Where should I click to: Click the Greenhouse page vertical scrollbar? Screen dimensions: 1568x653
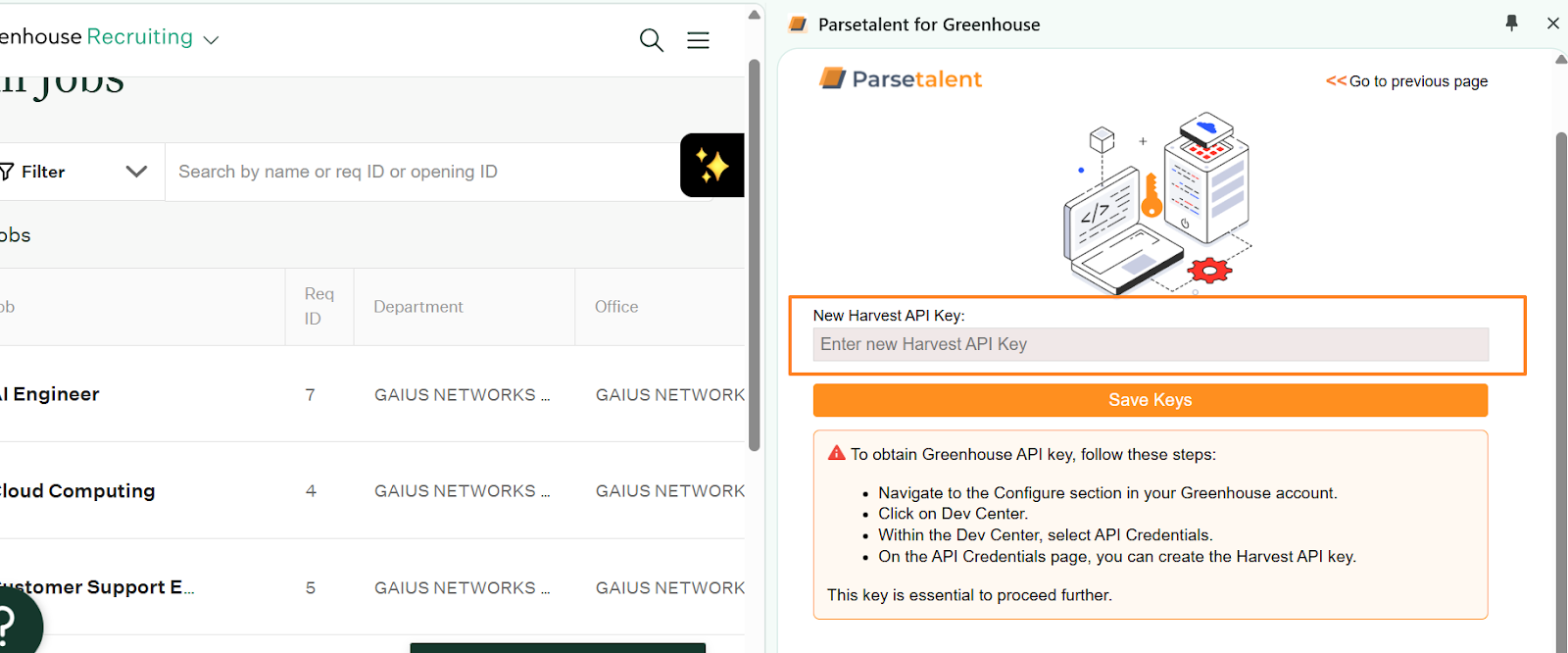[755, 255]
